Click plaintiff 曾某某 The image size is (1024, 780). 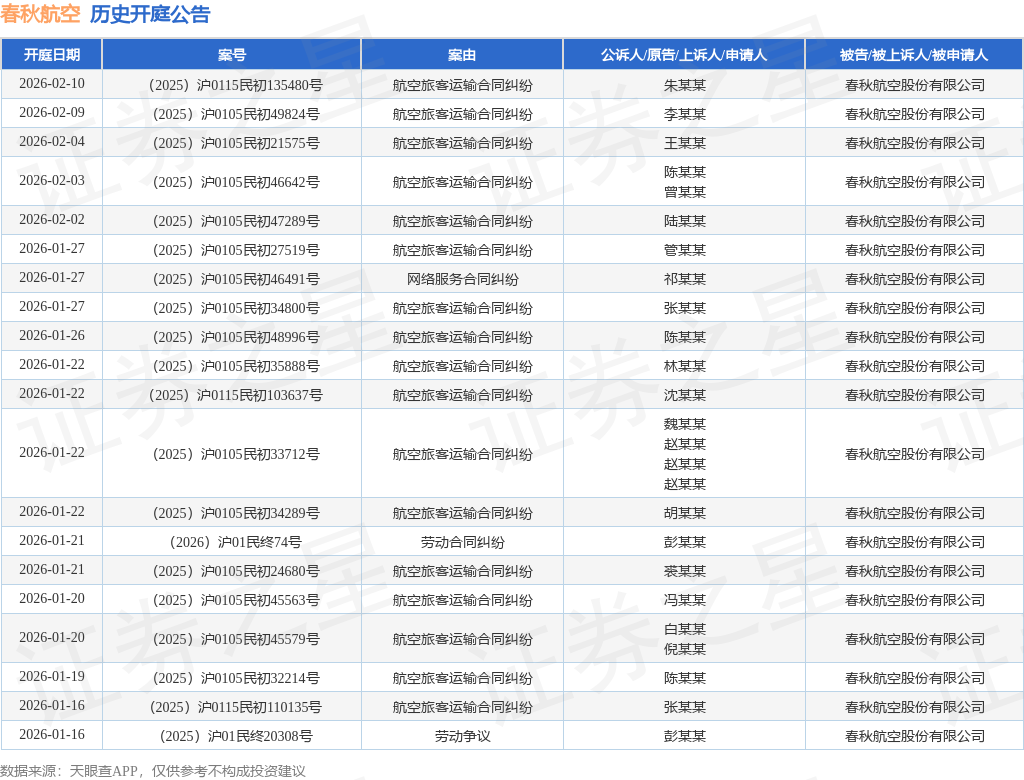pyautogui.click(x=684, y=192)
